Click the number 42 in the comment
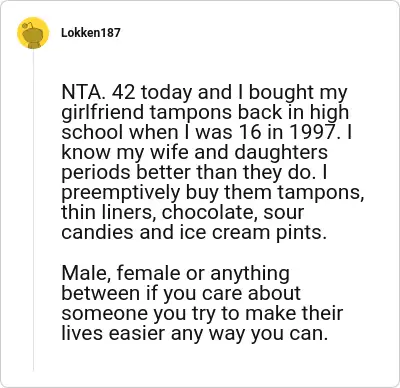400x388 pixels. [x=124, y=92]
